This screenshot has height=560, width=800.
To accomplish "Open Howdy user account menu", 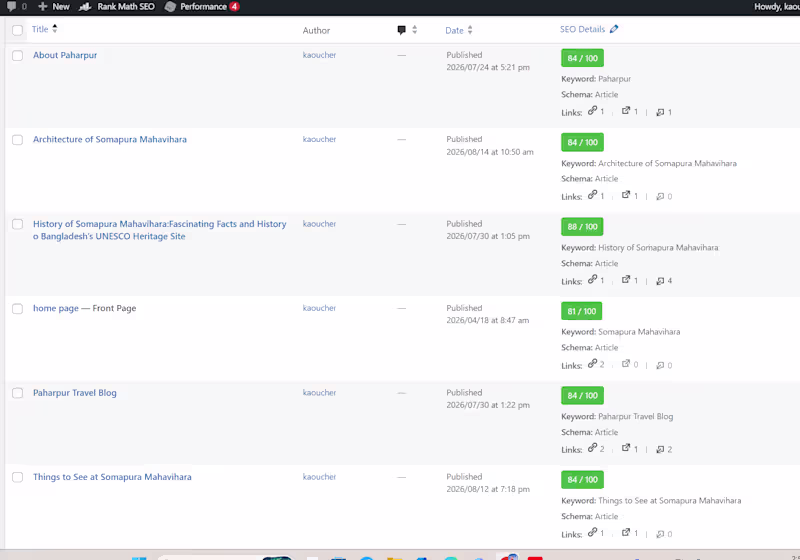I will pyautogui.click(x=777, y=6).
